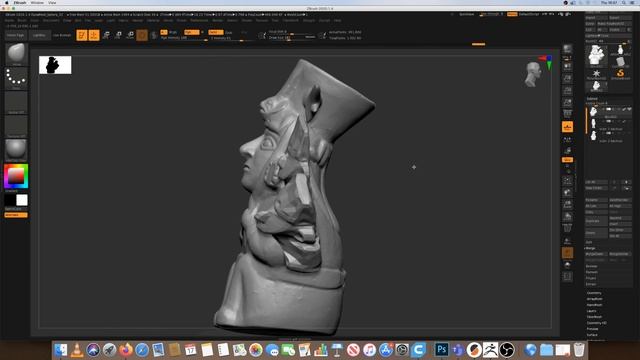The height and width of the screenshot is (360, 640).
Task: Click the QuickSave button
Action: pos(467,14)
